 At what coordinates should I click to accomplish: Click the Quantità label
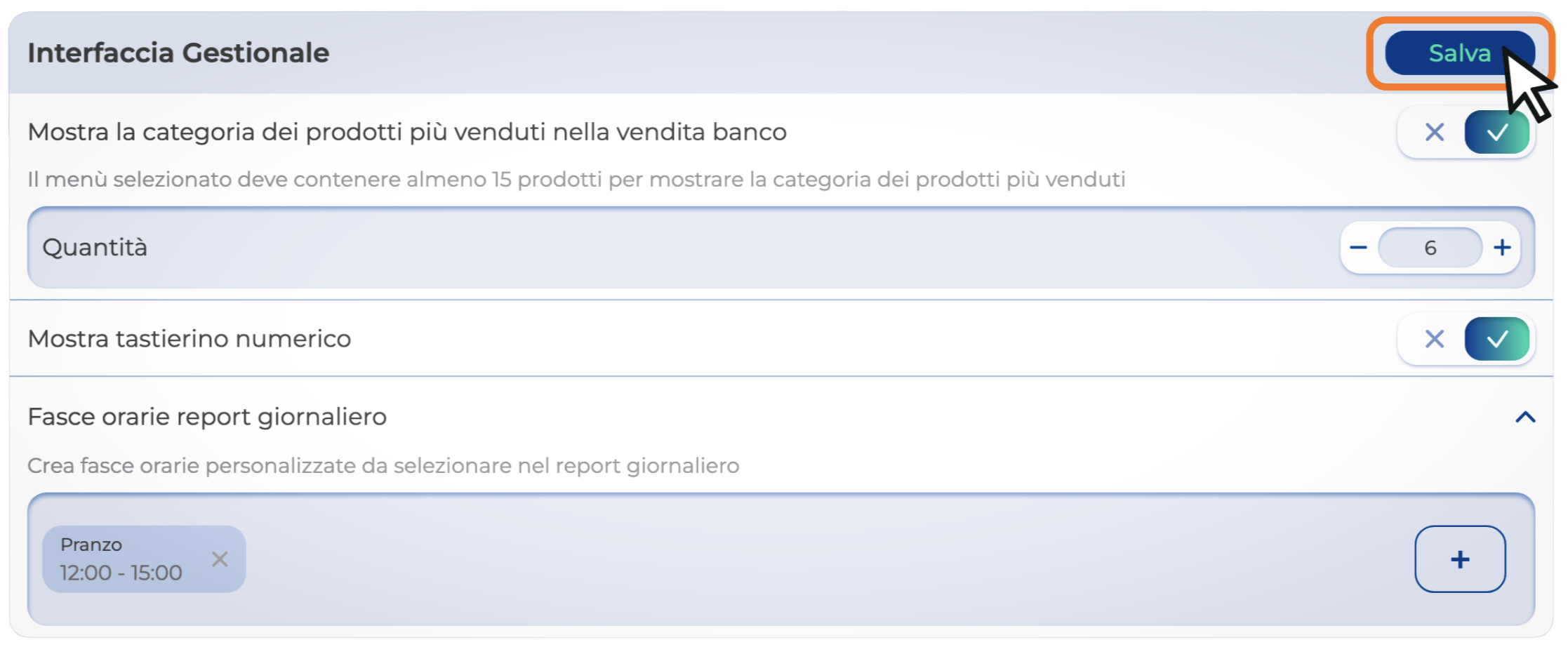(x=95, y=248)
